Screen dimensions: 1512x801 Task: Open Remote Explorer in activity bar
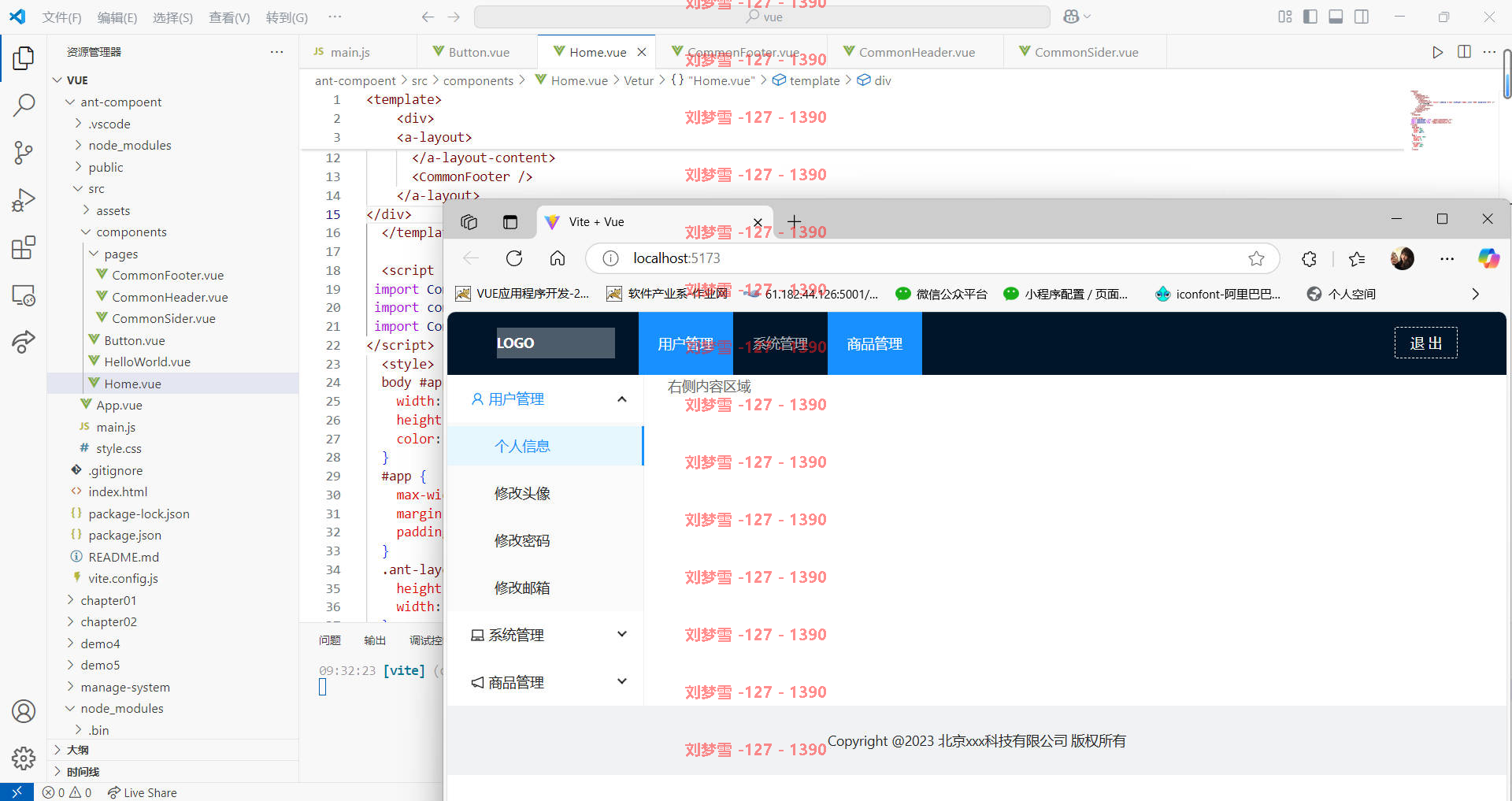(x=24, y=295)
